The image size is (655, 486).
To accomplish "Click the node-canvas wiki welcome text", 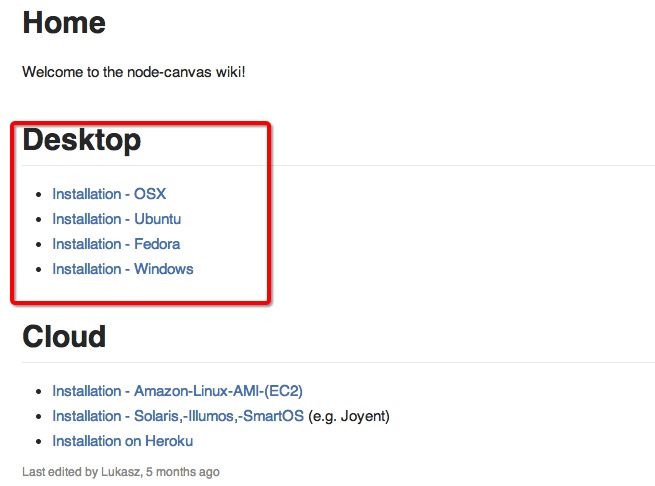I will [x=134, y=72].
